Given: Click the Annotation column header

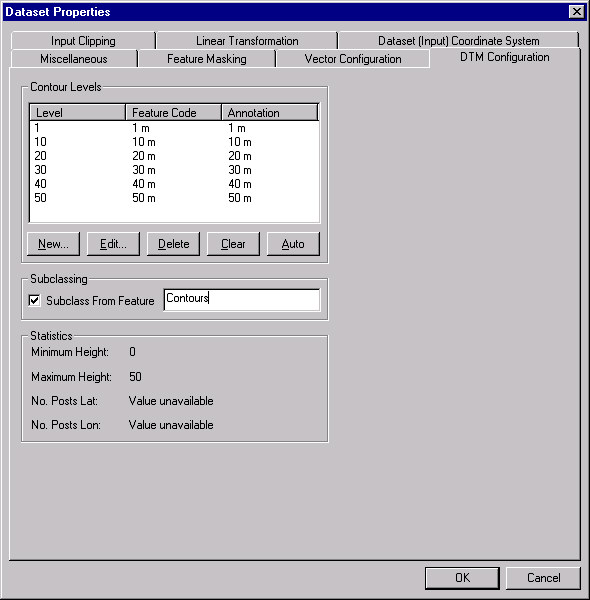Looking at the screenshot, I should pos(270,112).
